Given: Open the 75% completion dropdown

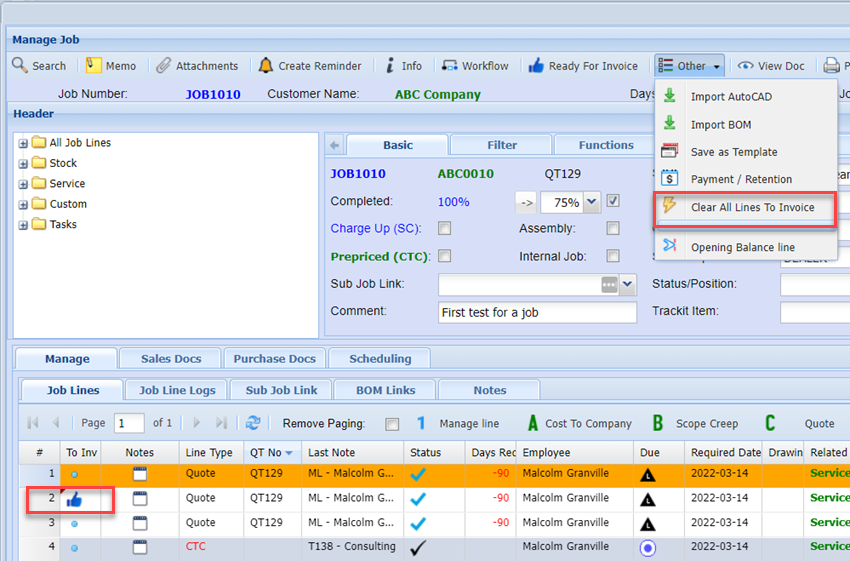Looking at the screenshot, I should 591,202.
